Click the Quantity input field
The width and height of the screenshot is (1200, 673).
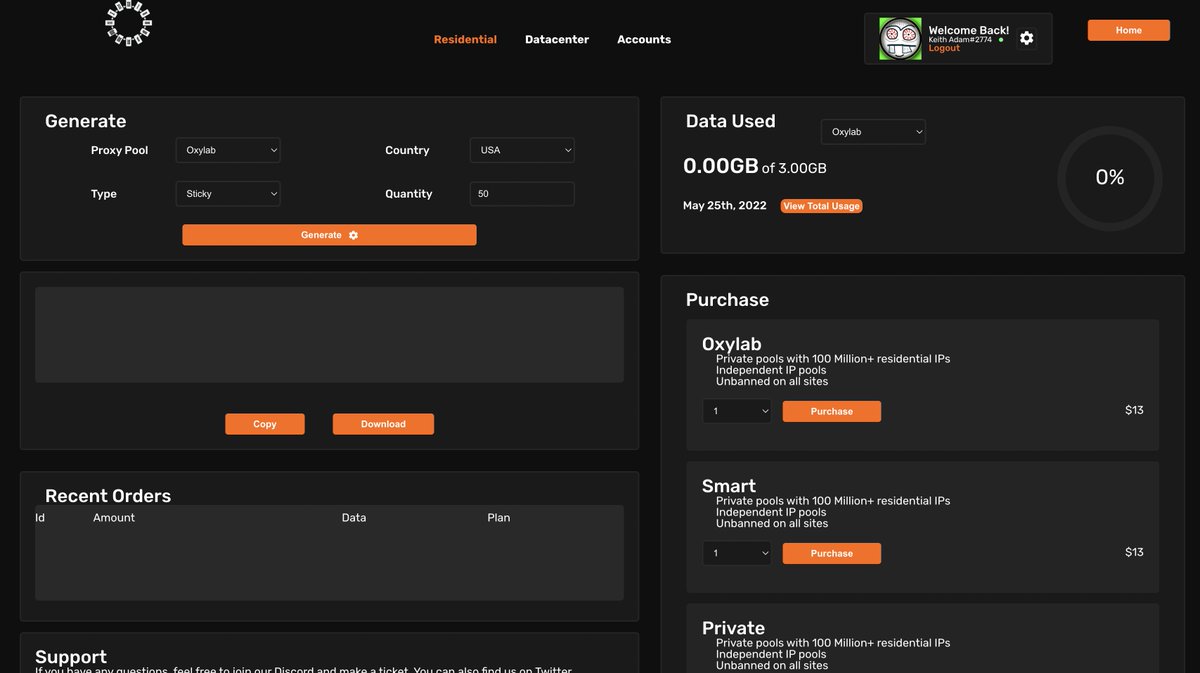[522, 194]
